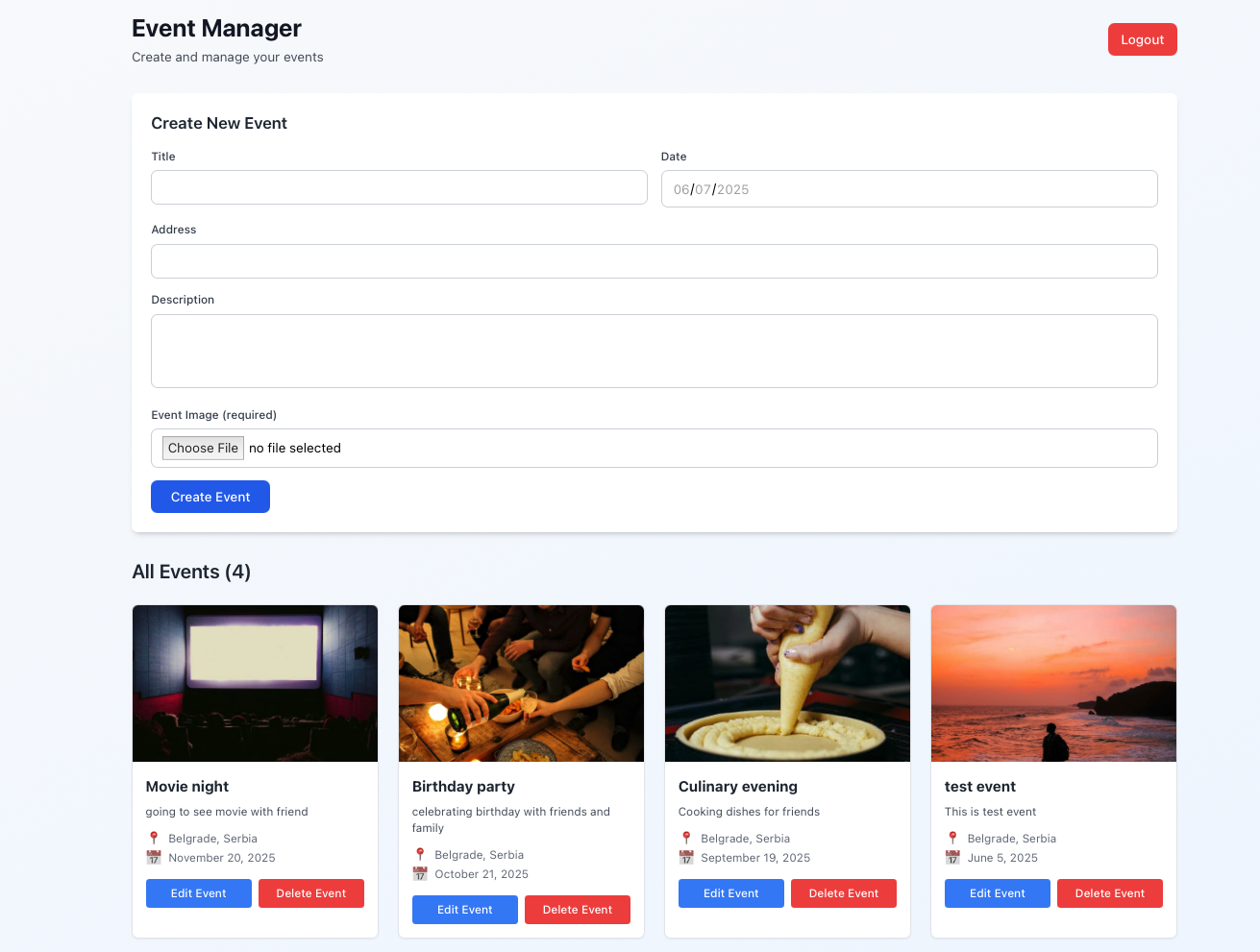The height and width of the screenshot is (952, 1260).
Task: Click into the Address input field
Action: pyautogui.click(x=654, y=261)
